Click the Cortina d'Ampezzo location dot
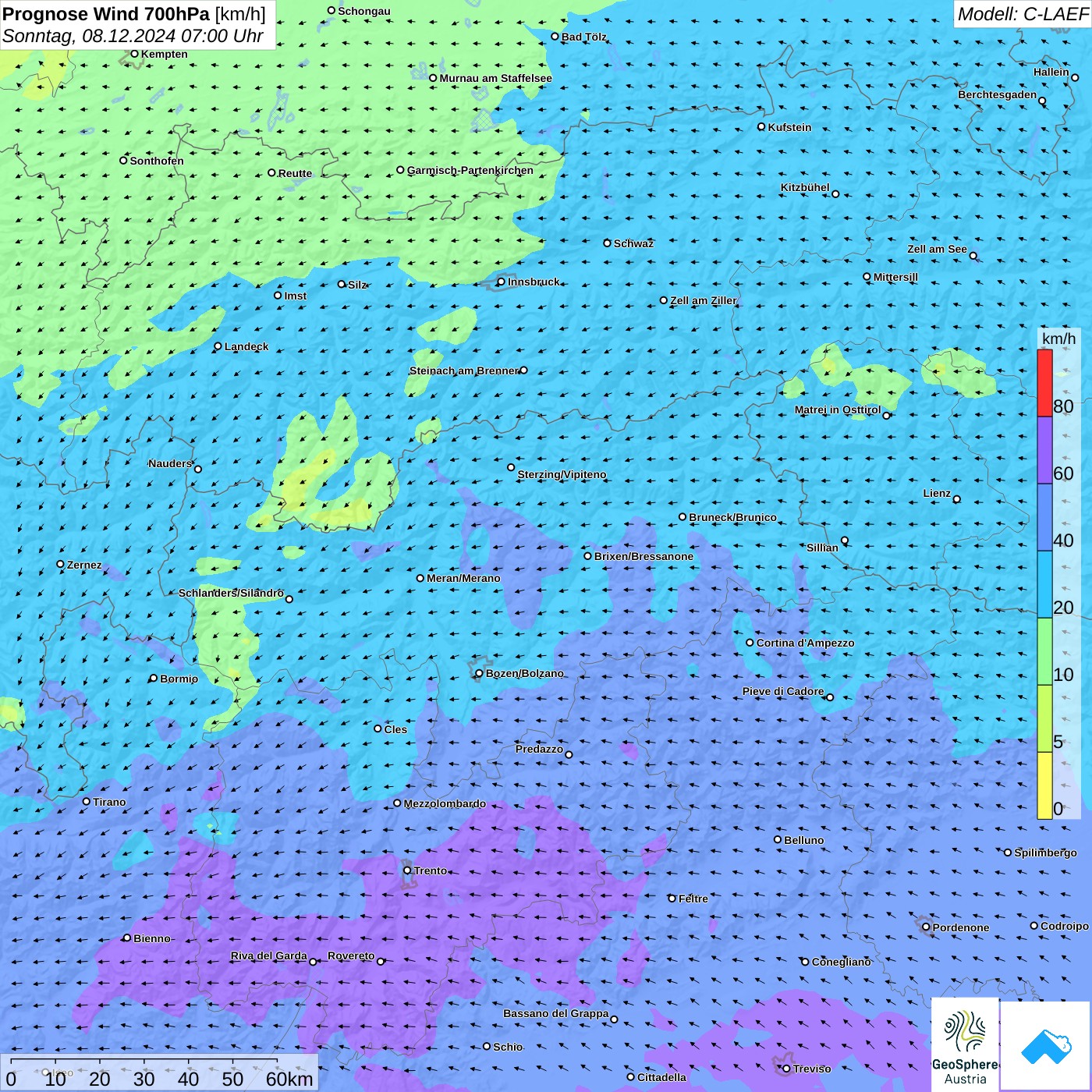1092x1092 pixels. coord(750,643)
